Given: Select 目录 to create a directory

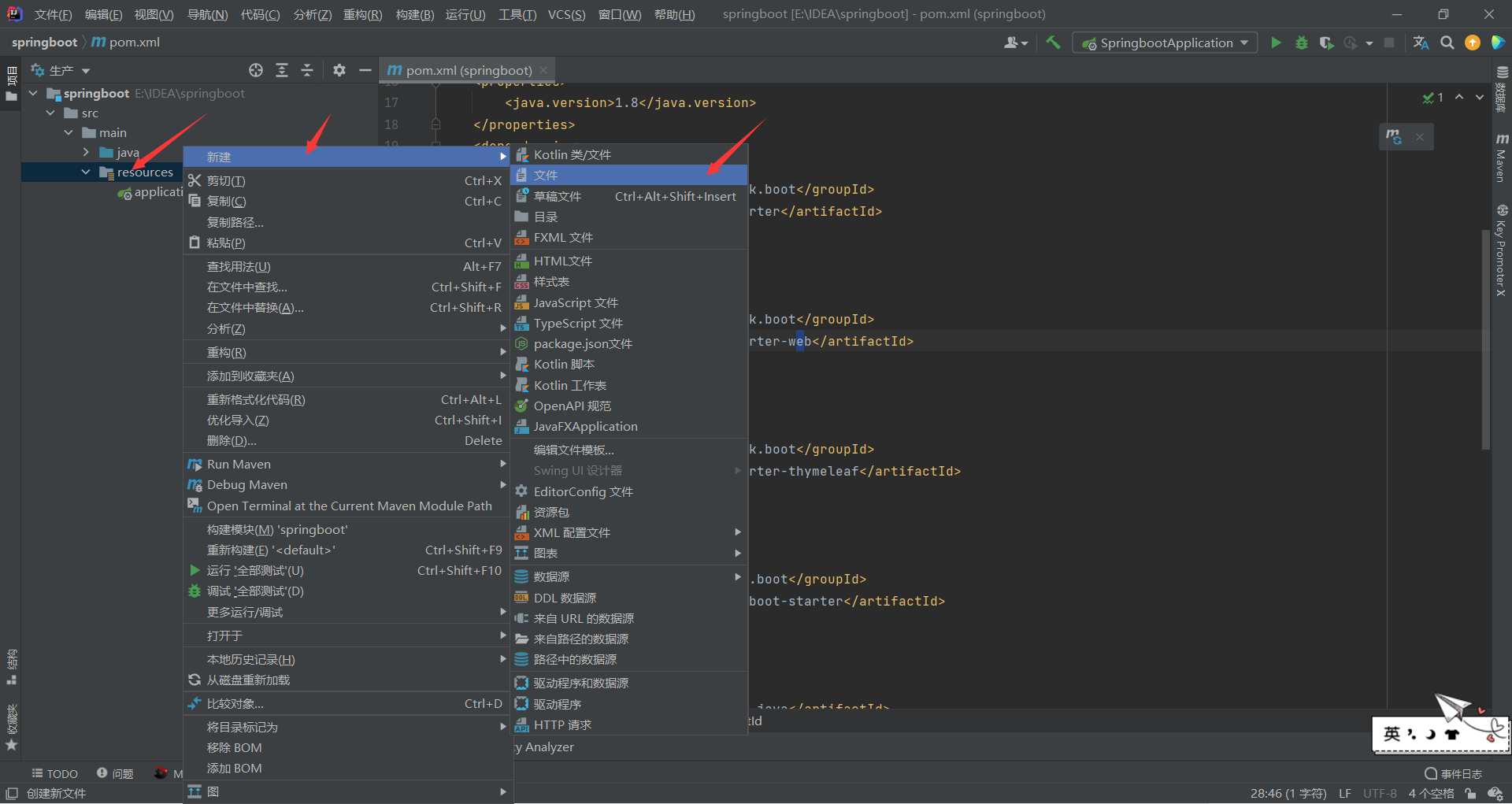Looking at the screenshot, I should [x=628, y=217].
